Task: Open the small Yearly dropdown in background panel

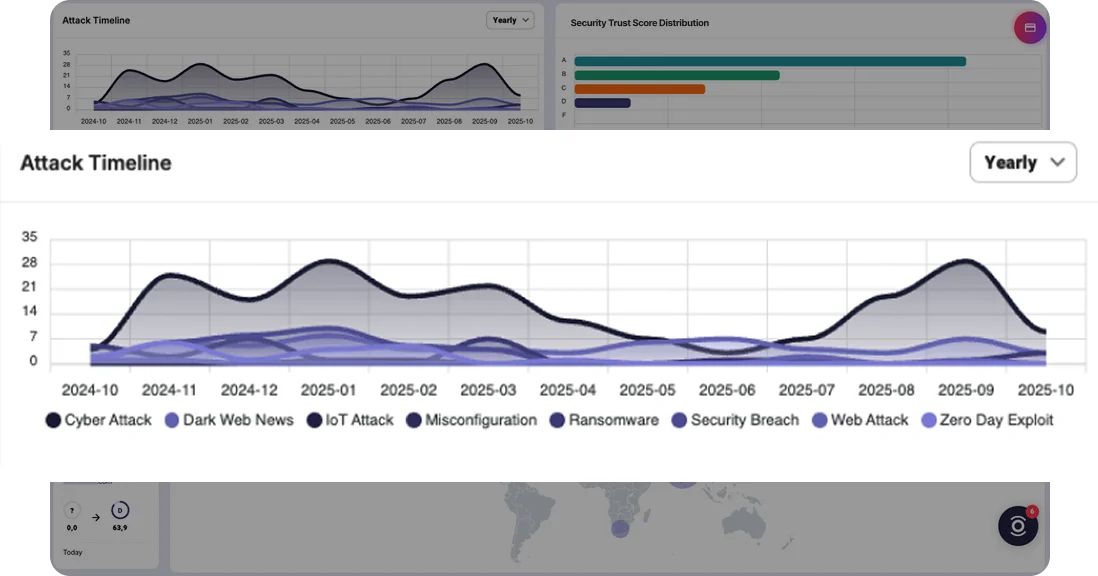Action: [510, 20]
